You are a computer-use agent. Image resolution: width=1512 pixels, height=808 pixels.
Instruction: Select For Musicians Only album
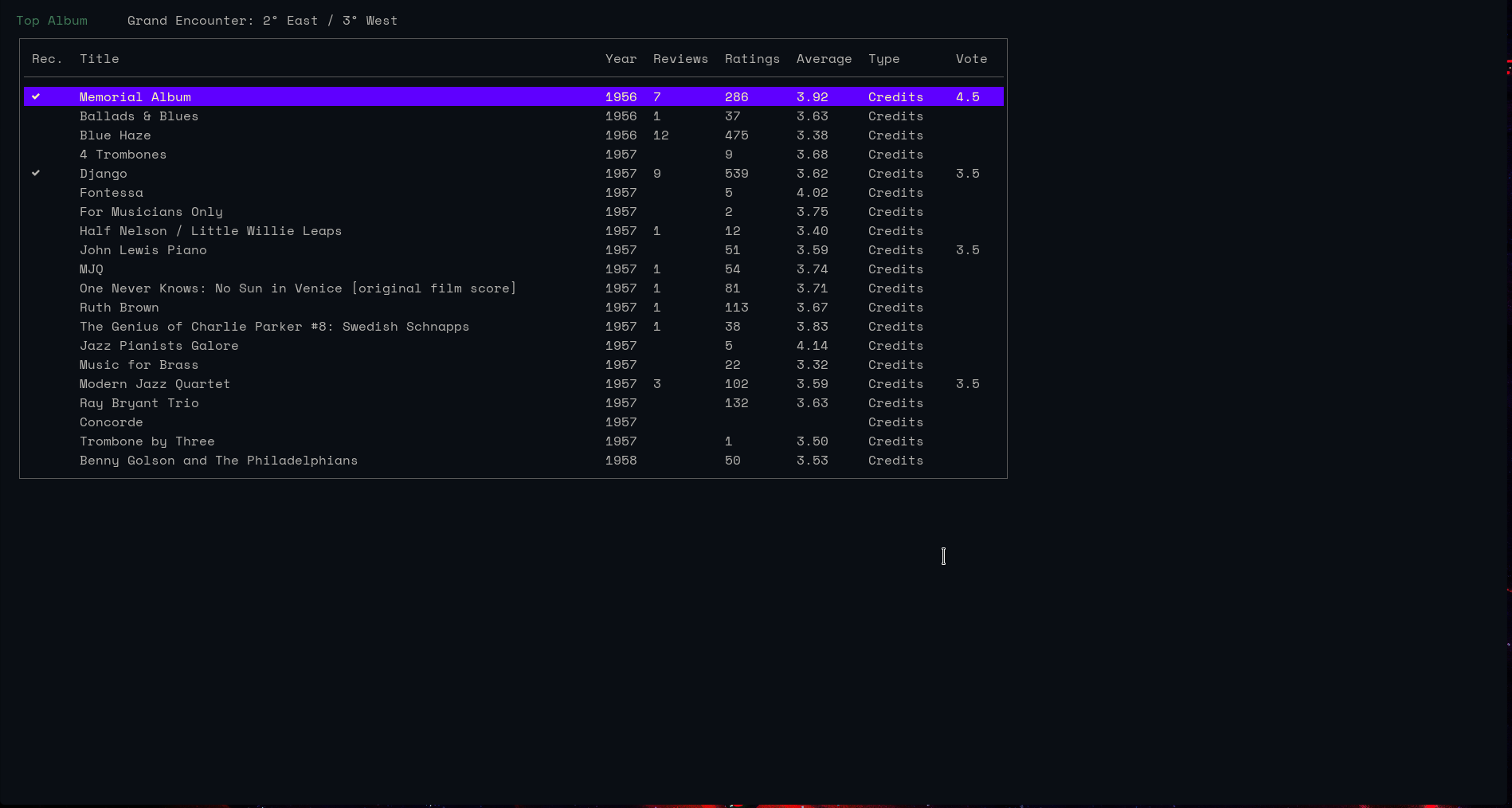point(151,212)
